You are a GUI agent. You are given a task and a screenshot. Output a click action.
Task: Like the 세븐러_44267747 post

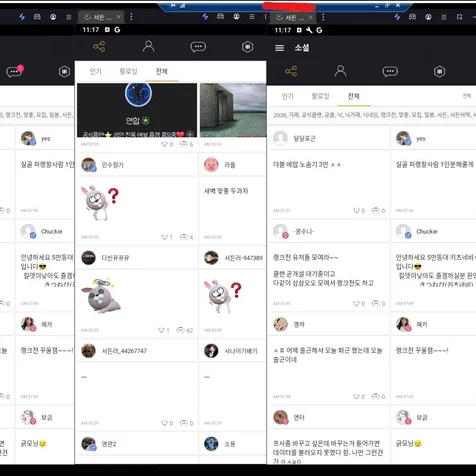click(167, 423)
